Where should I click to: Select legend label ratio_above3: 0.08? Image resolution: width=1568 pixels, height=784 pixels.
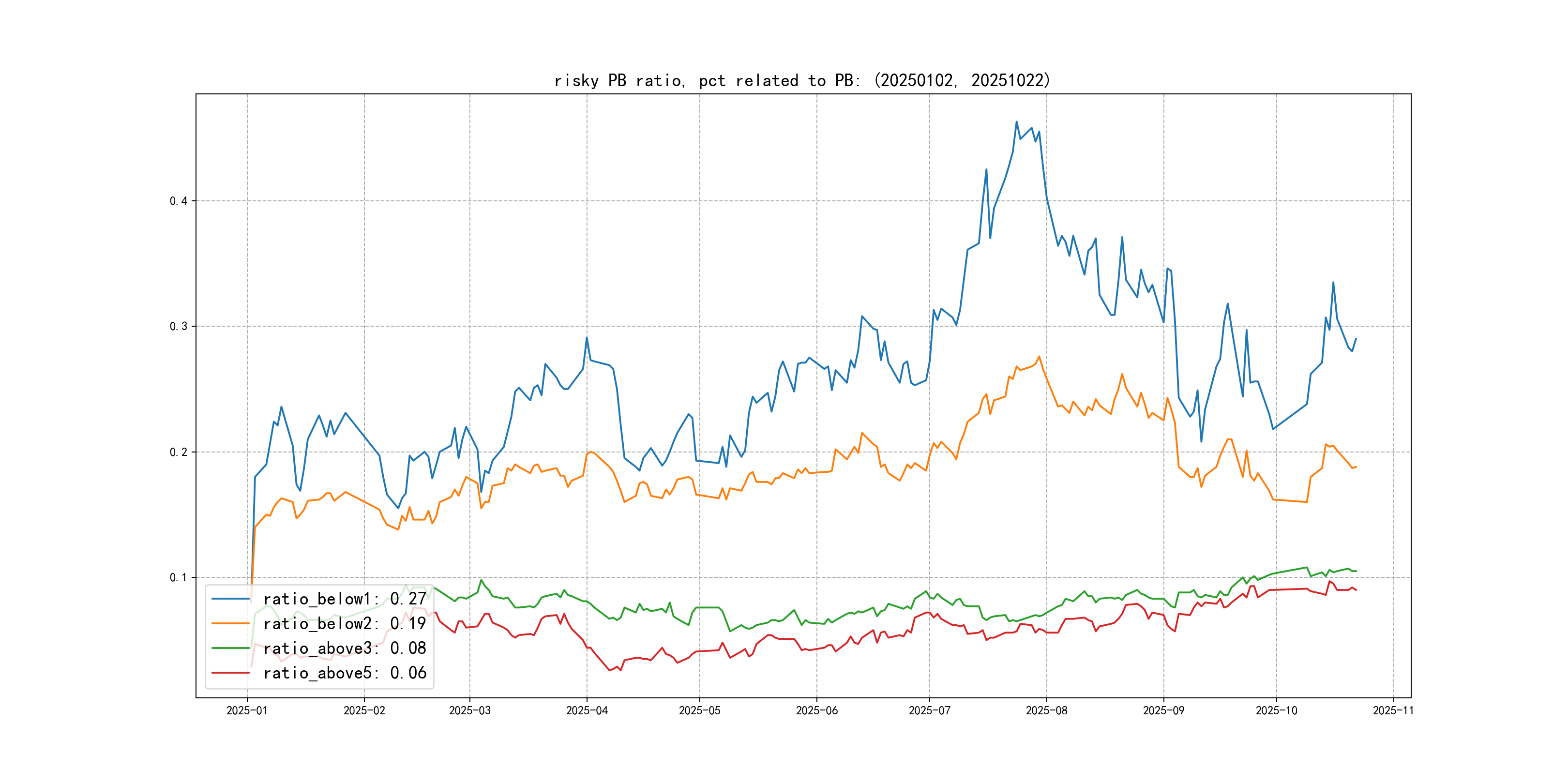pos(345,648)
